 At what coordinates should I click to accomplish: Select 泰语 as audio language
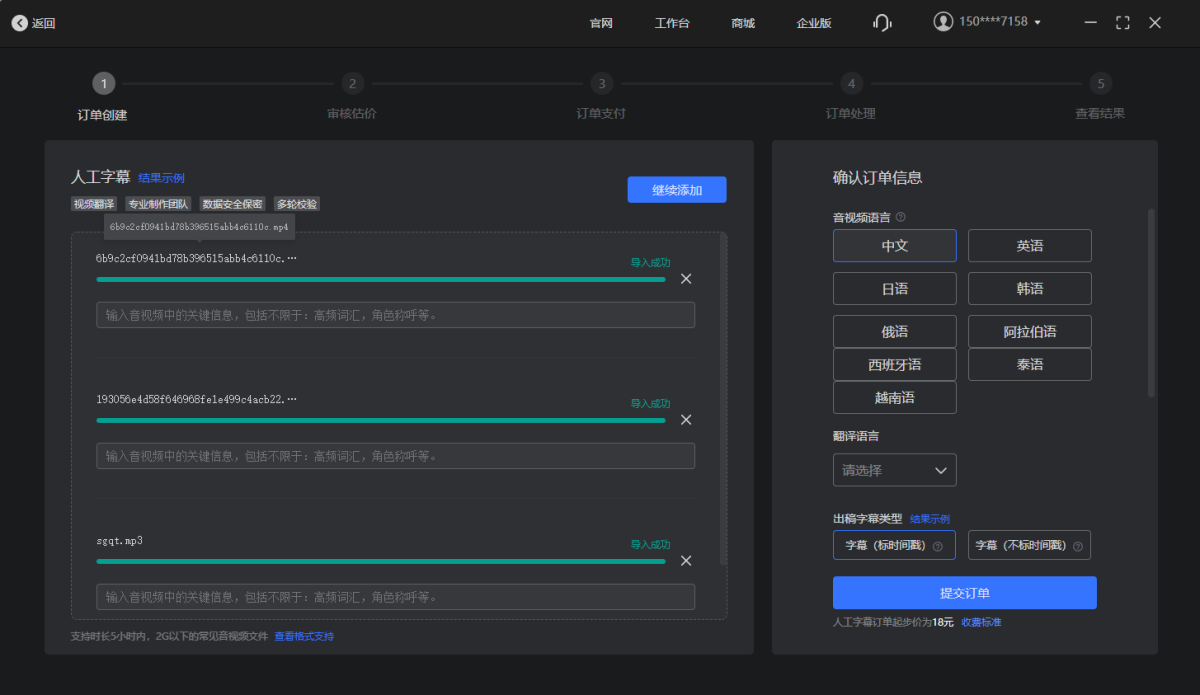tap(1030, 365)
